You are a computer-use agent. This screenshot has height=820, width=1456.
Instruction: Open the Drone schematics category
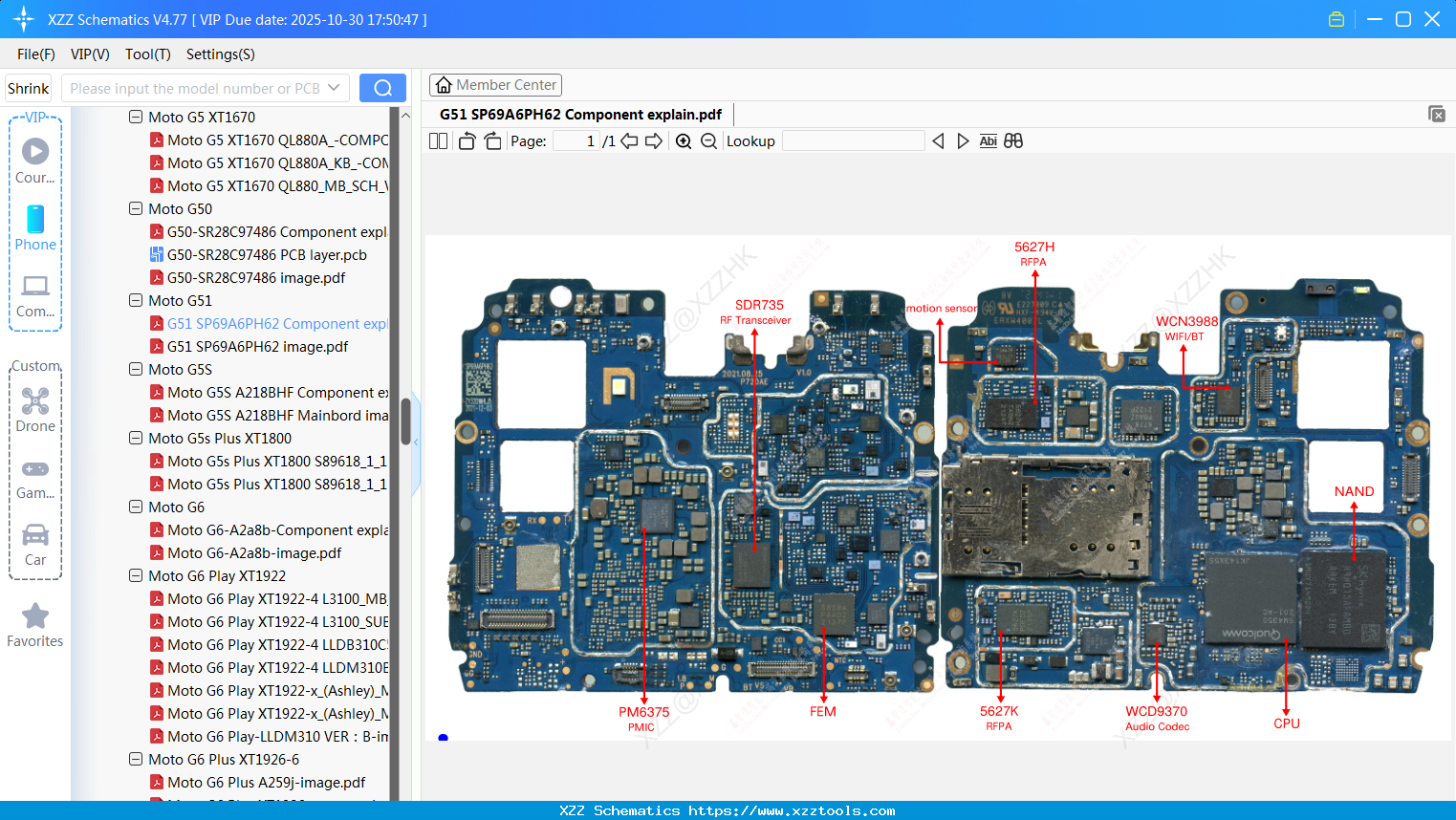click(x=34, y=409)
